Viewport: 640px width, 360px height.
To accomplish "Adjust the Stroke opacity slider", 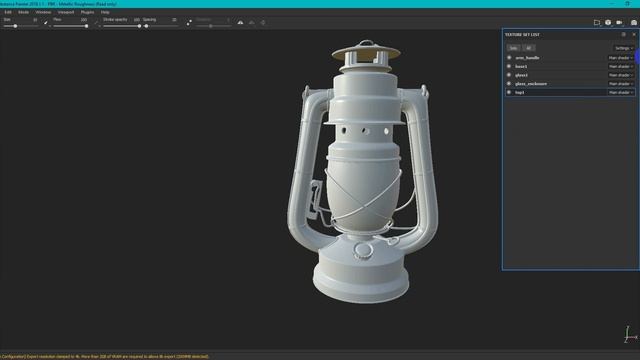I will (122, 26).
